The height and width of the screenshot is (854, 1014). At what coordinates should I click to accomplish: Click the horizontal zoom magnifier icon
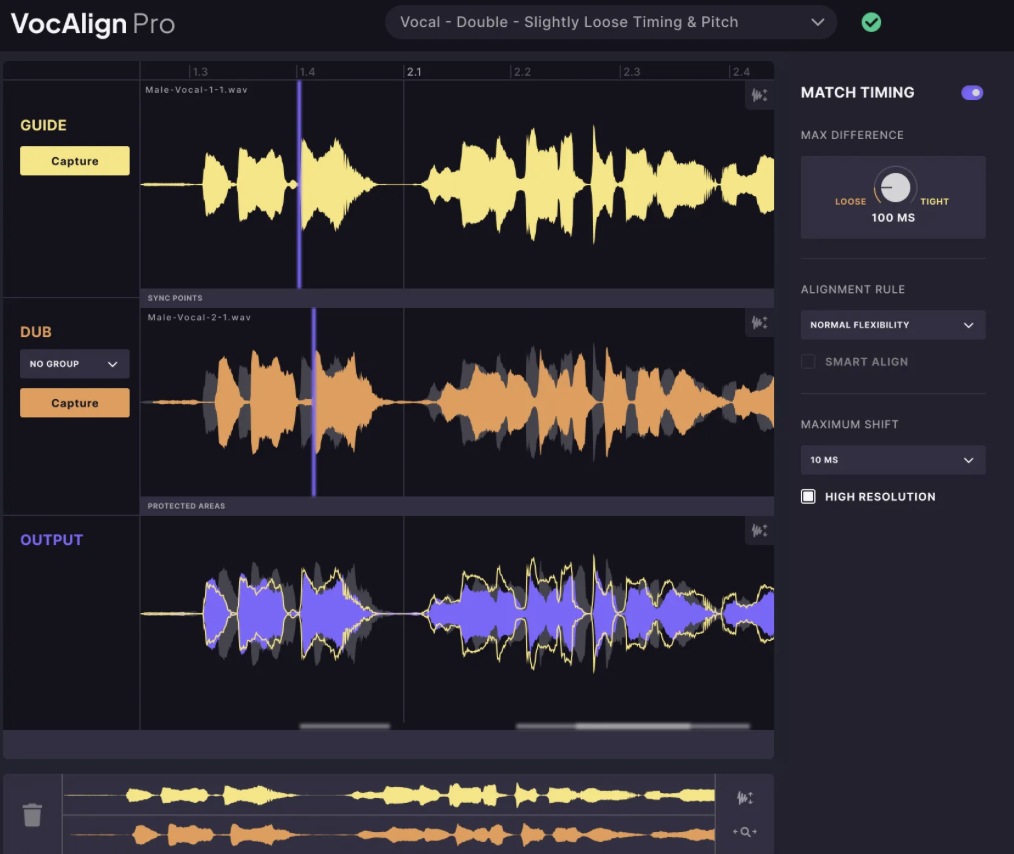[744, 831]
